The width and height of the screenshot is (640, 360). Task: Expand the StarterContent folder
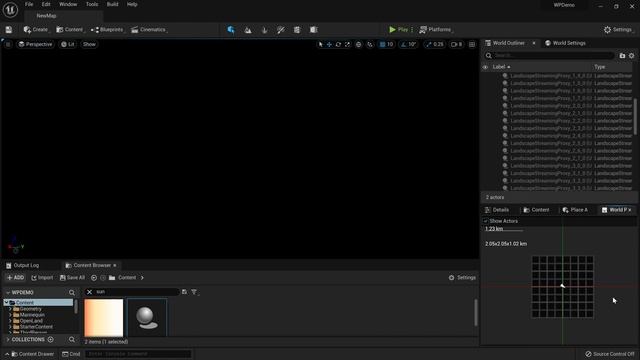tap(10, 327)
